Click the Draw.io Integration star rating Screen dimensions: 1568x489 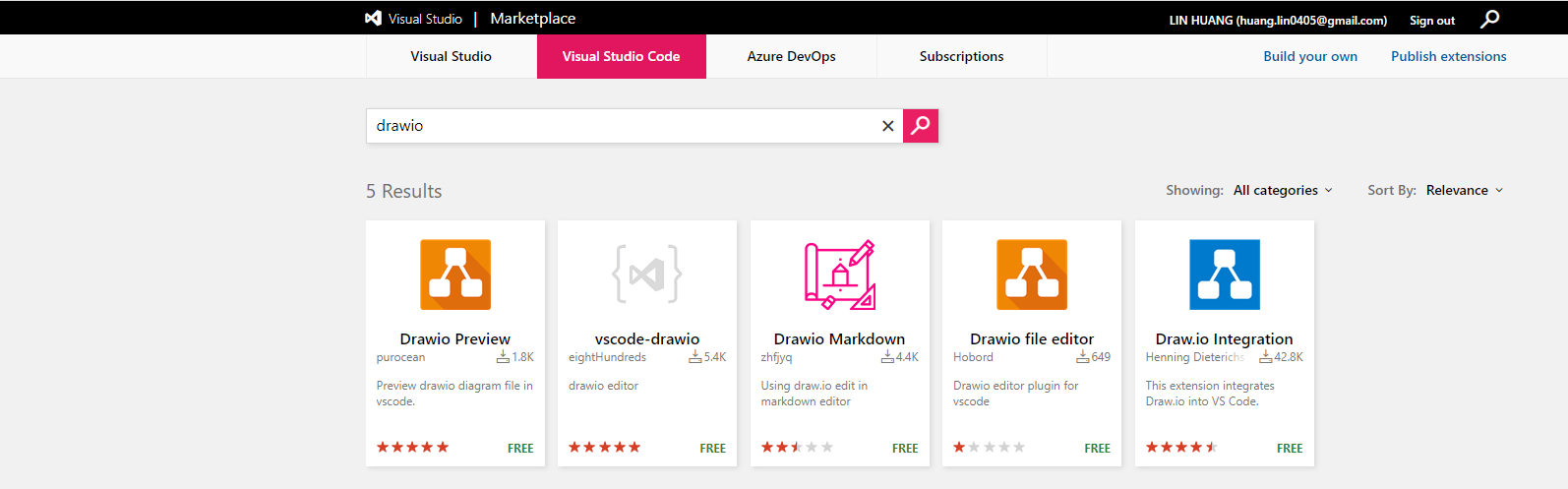click(x=1182, y=447)
